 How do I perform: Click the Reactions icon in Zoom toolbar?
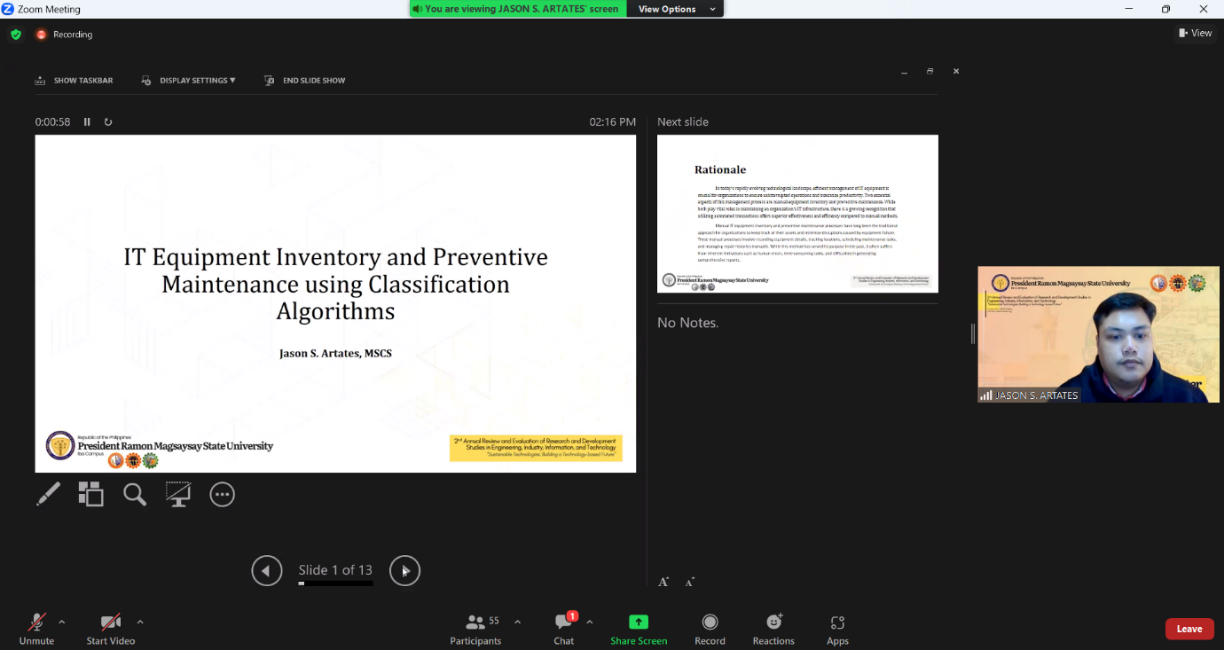click(773, 627)
